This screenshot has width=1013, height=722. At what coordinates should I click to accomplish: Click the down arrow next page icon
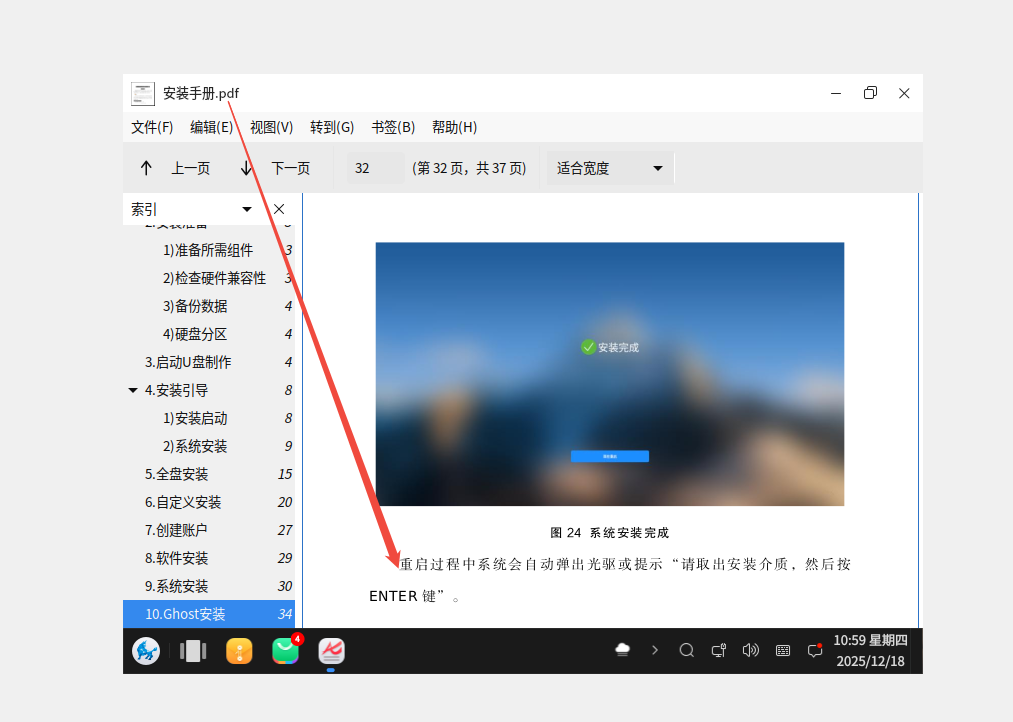pyautogui.click(x=246, y=169)
